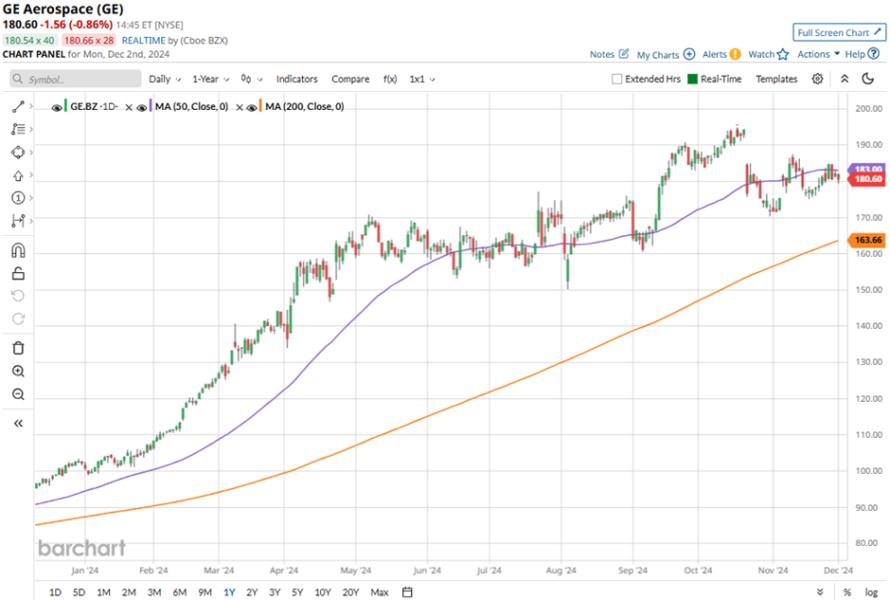Open the chart type bar-style dropdown
890x600 pixels.
[251, 79]
